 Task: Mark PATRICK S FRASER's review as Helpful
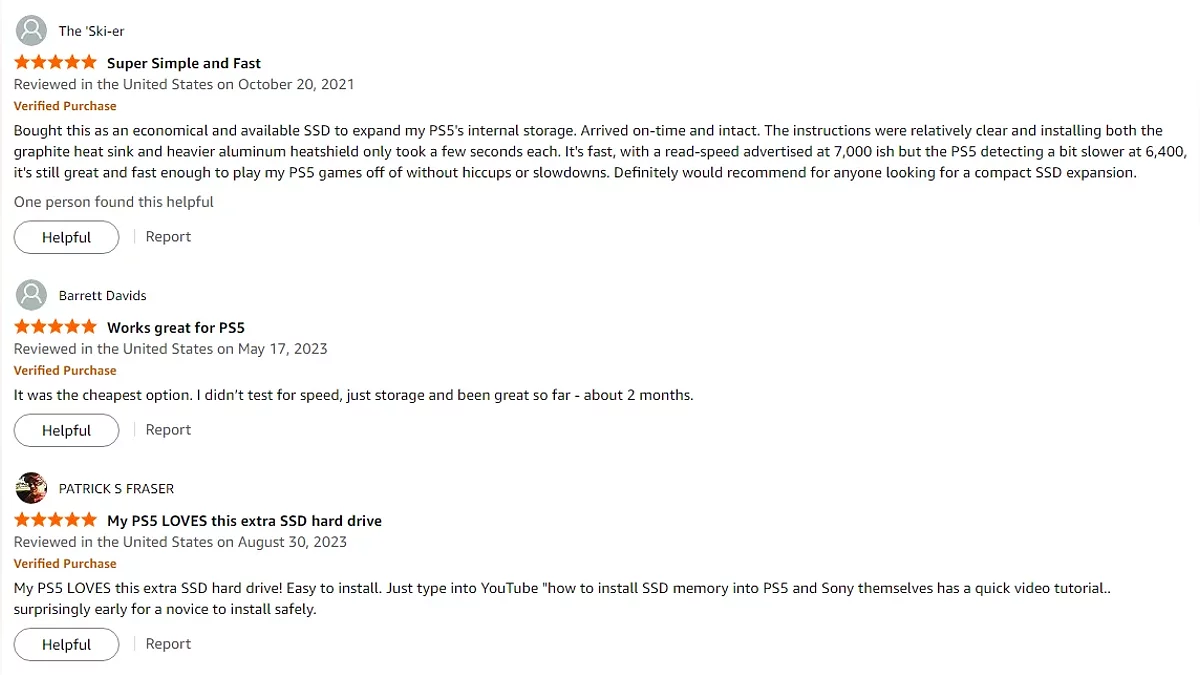[66, 644]
